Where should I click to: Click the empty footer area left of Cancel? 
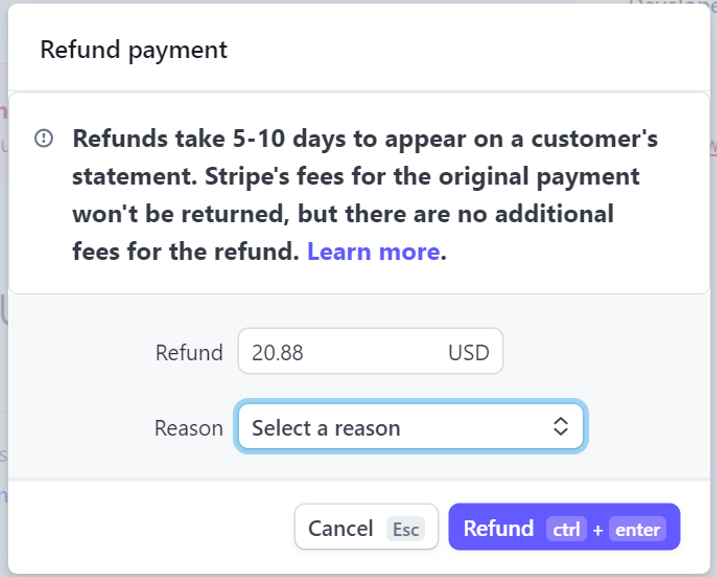click(x=150, y=527)
